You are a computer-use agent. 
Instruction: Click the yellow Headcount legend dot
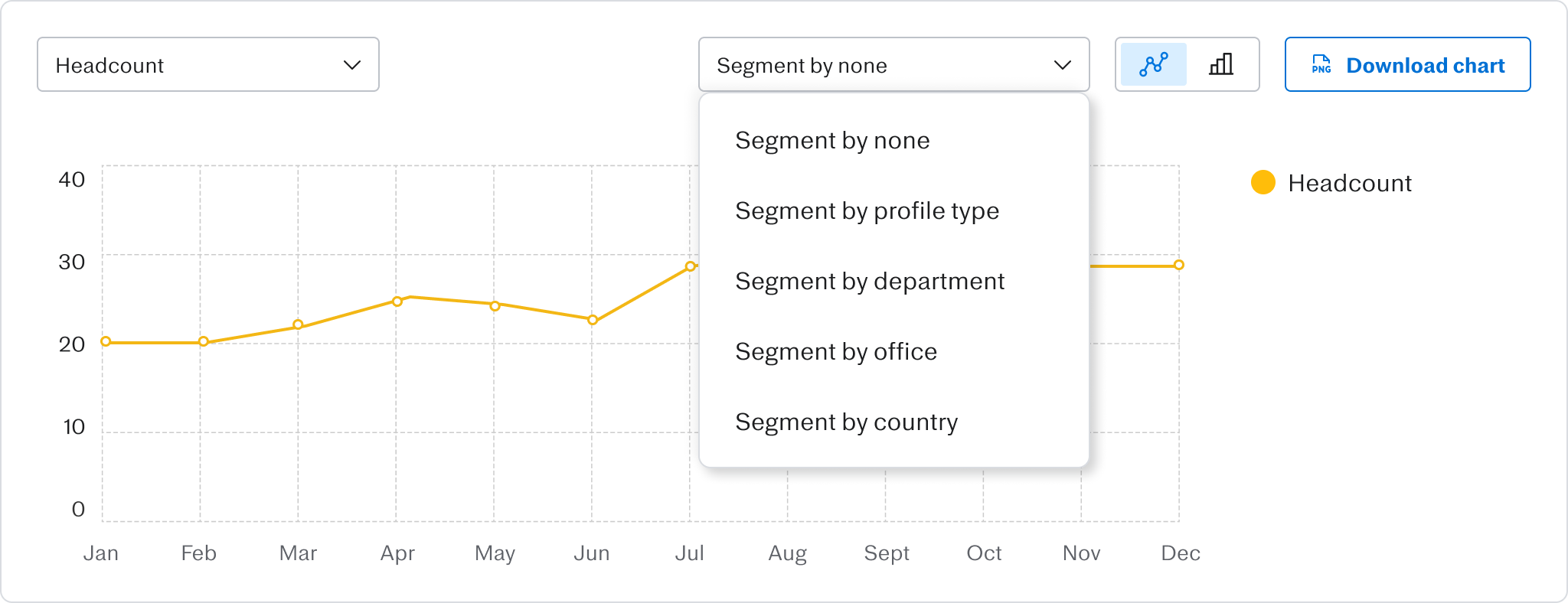[x=1263, y=183]
